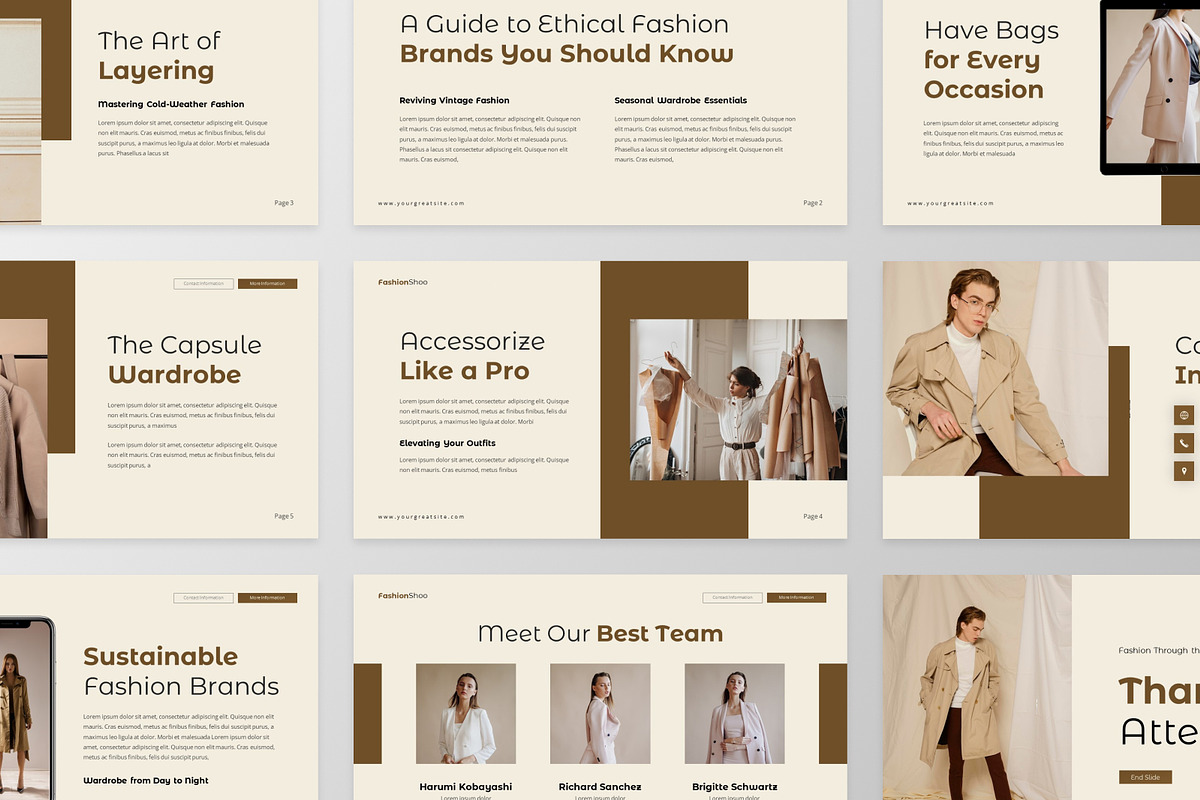Click 'Mastering Cold-Weather Fashion' subheading
Screen dimensions: 1200x800
coord(171,104)
